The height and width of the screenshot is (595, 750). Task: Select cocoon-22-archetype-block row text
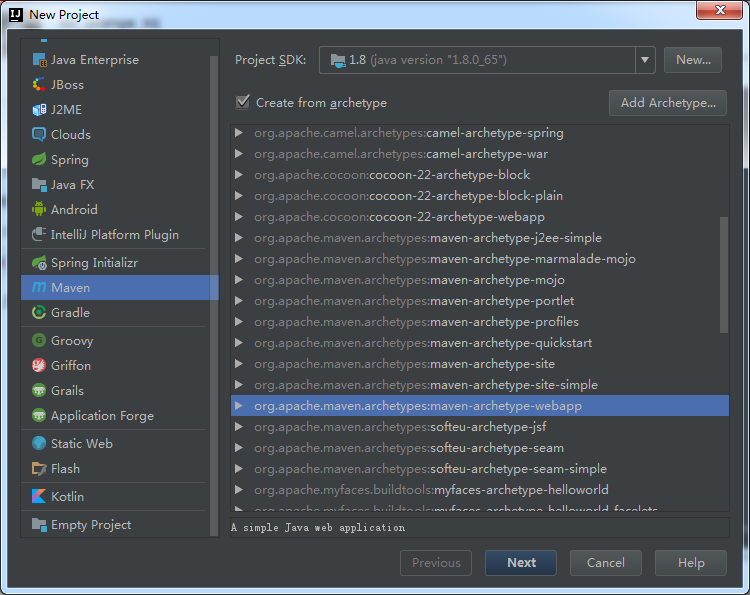(392, 175)
